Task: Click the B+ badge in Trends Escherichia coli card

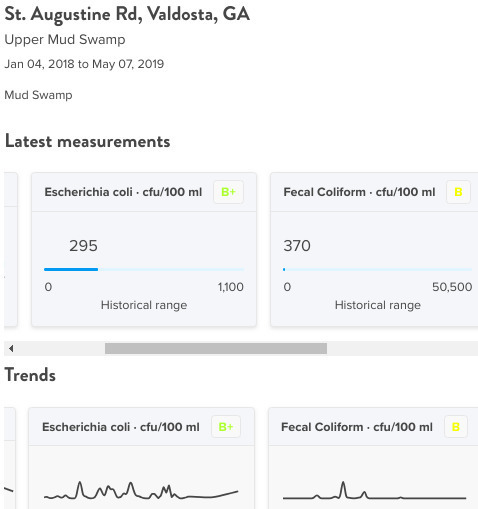Action: pyautogui.click(x=226, y=427)
